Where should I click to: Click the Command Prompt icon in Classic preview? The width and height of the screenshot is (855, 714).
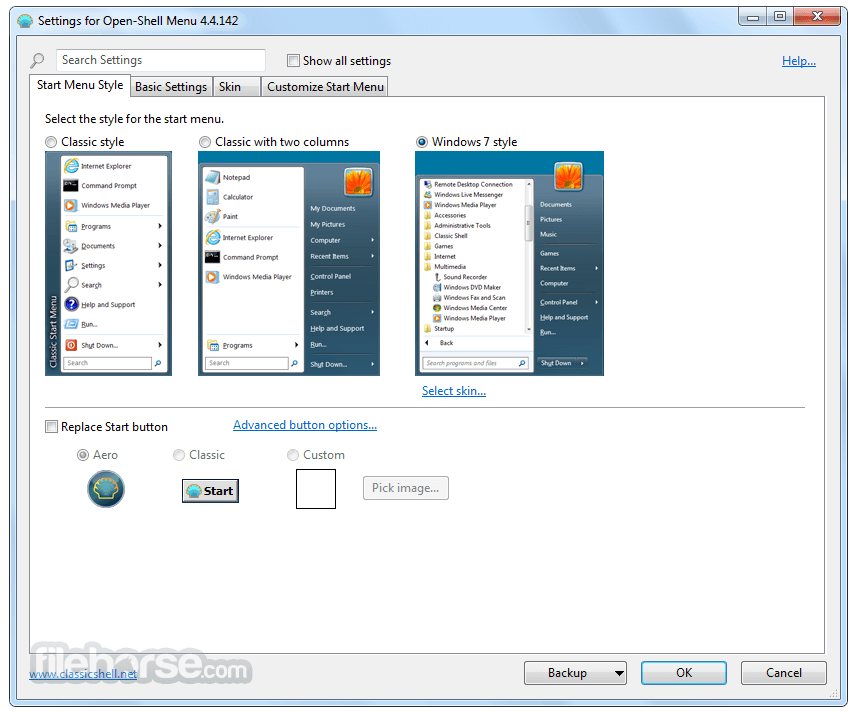[x=71, y=185]
